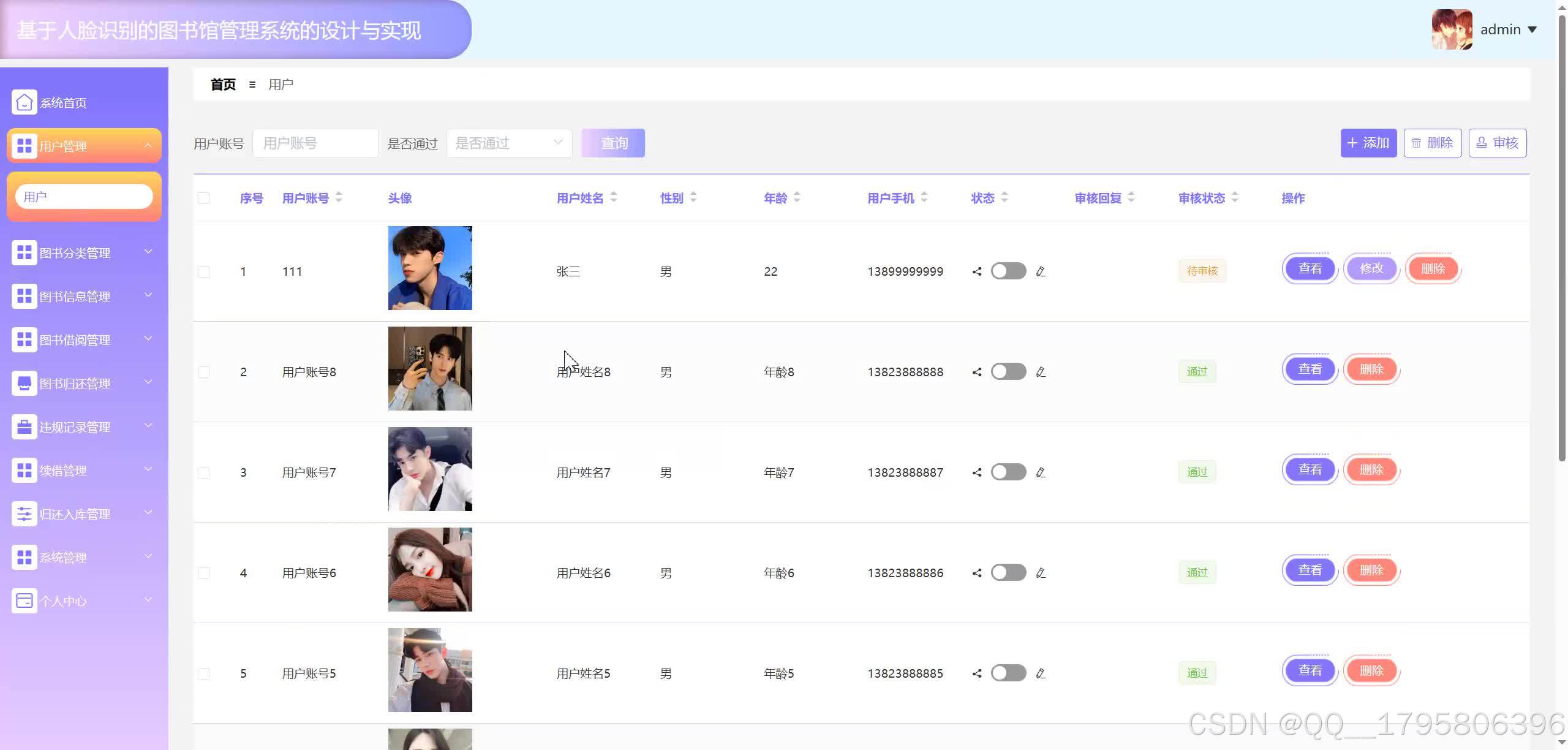
Task: Click the 违规记录管理 briefcase icon
Action: pyautogui.click(x=24, y=427)
